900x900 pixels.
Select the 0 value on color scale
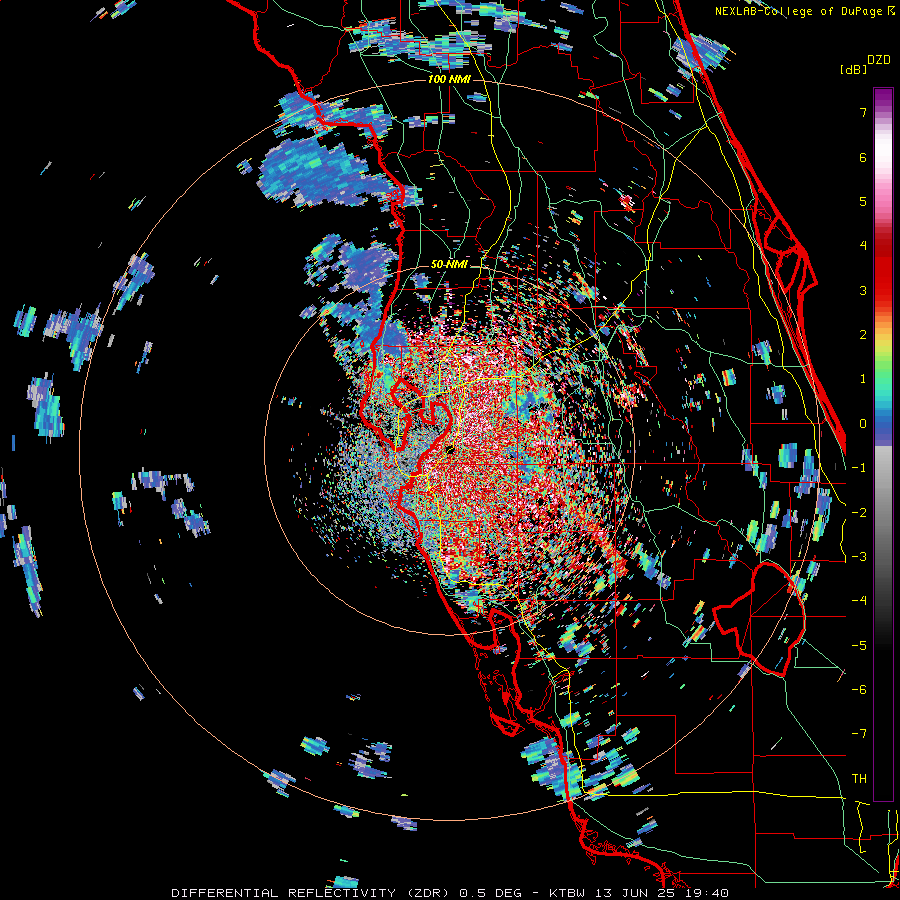pos(863,424)
